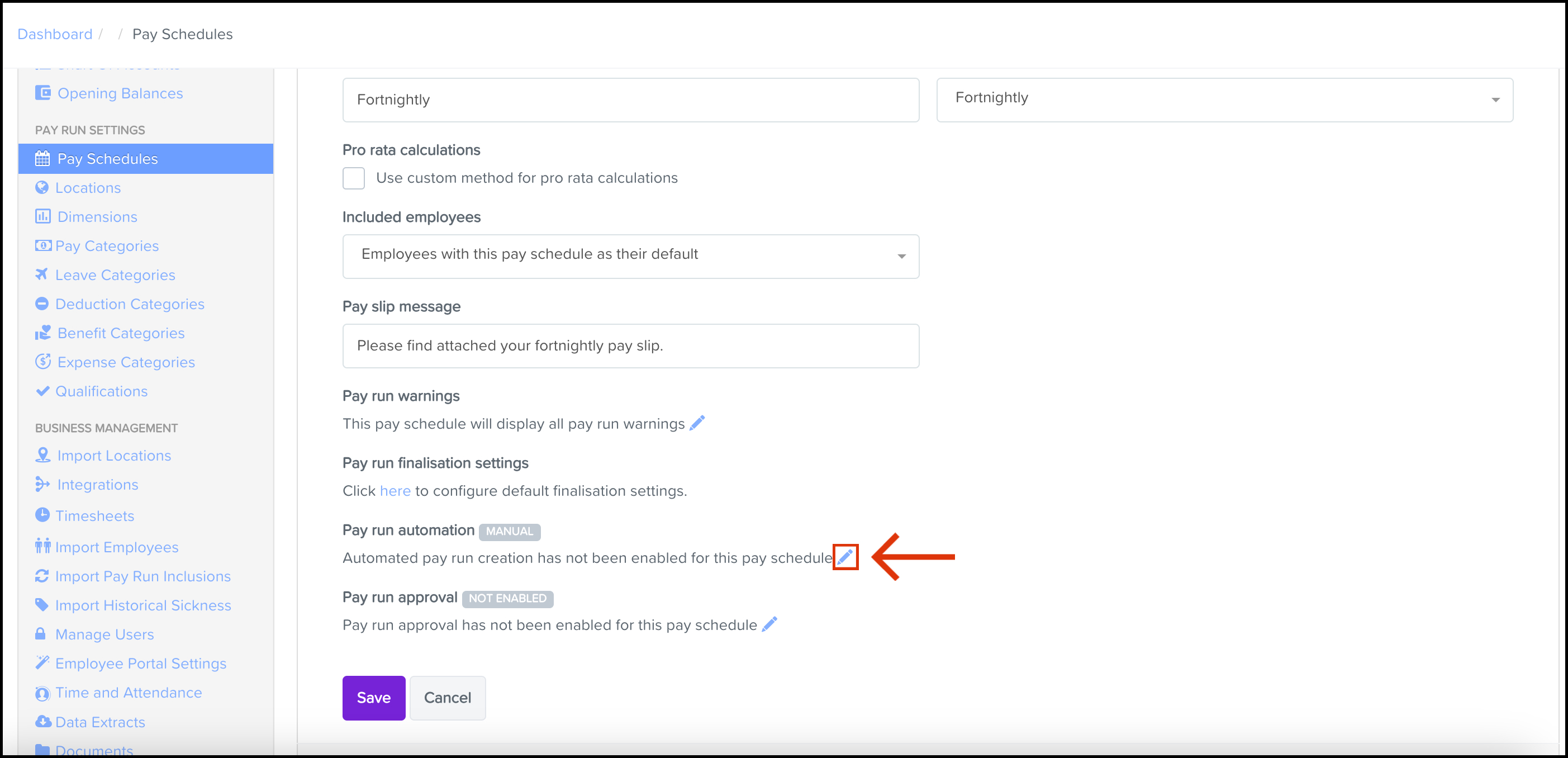Click the pay run approval edit pencil

click(769, 624)
